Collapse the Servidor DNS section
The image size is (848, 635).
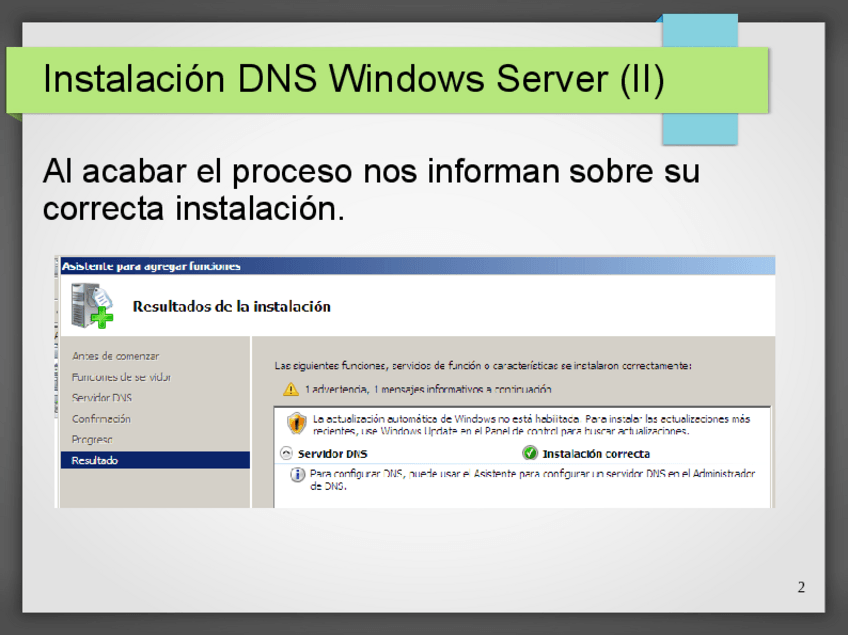coord(286,453)
